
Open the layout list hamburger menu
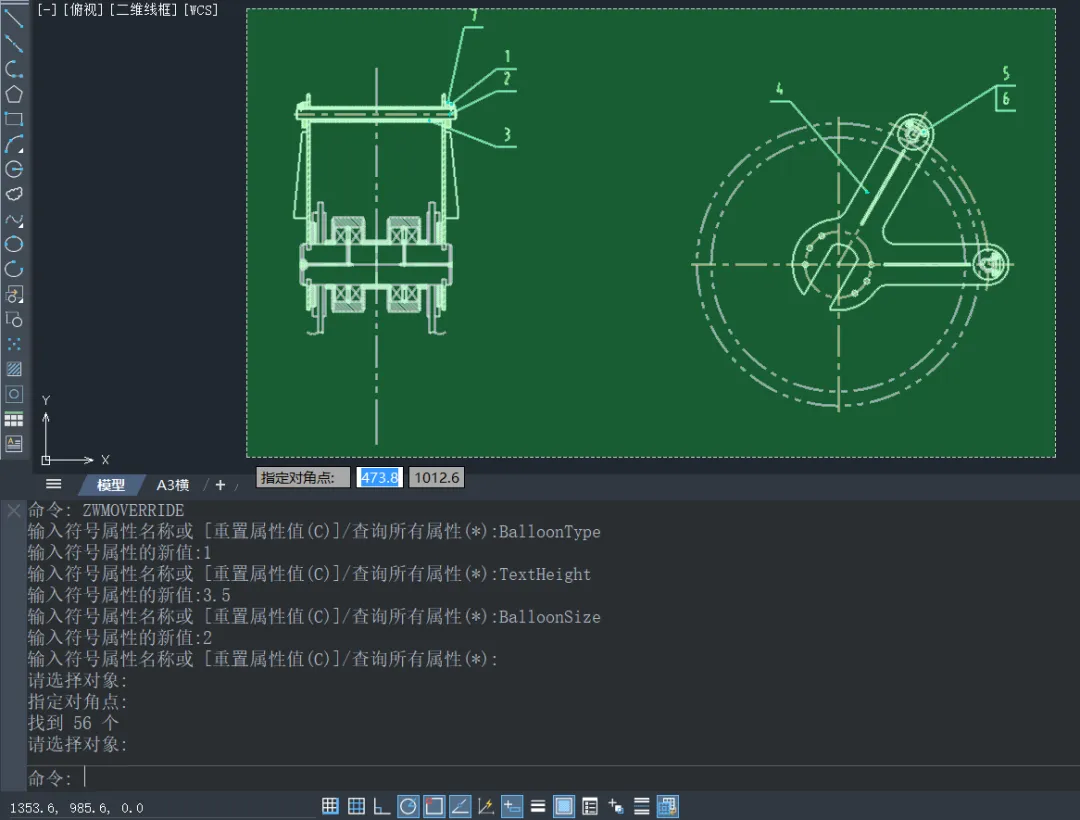tap(54, 484)
